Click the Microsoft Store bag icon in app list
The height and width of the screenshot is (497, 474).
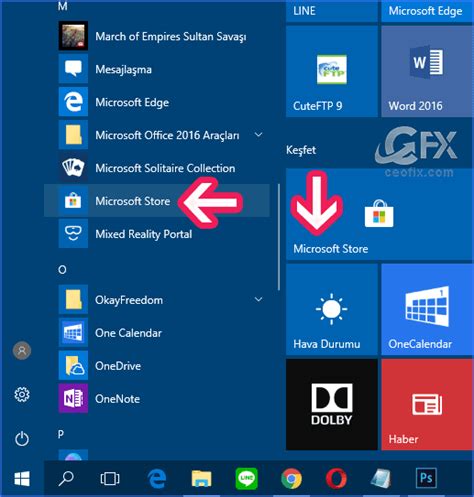(73, 201)
